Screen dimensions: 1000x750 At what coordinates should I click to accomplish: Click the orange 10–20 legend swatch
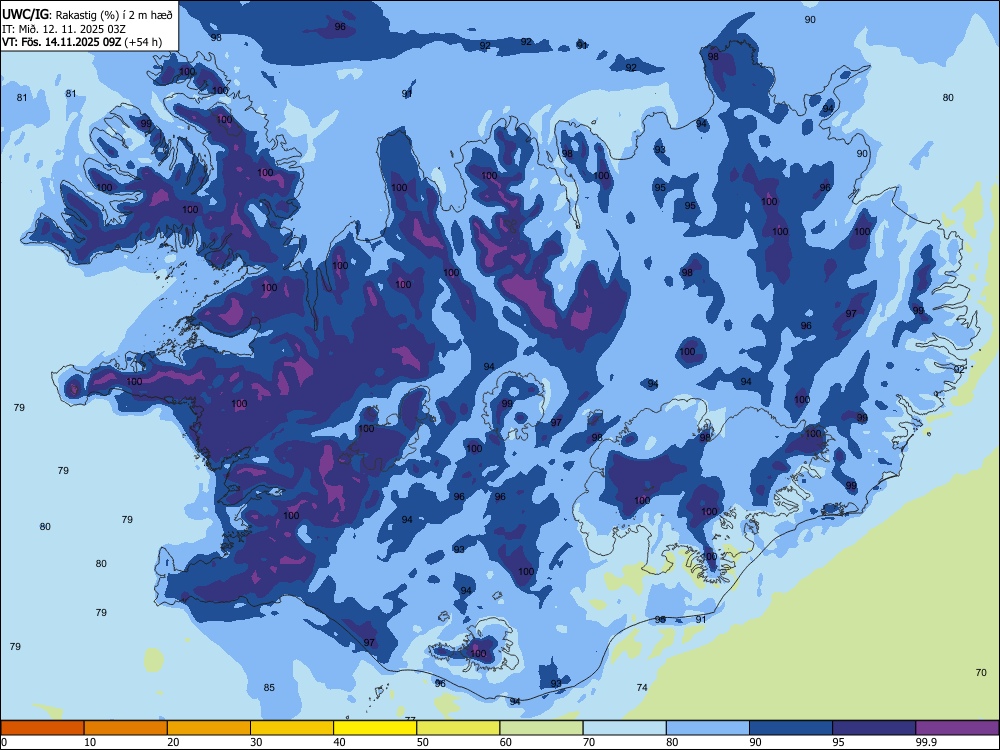pyautogui.click(x=126, y=728)
